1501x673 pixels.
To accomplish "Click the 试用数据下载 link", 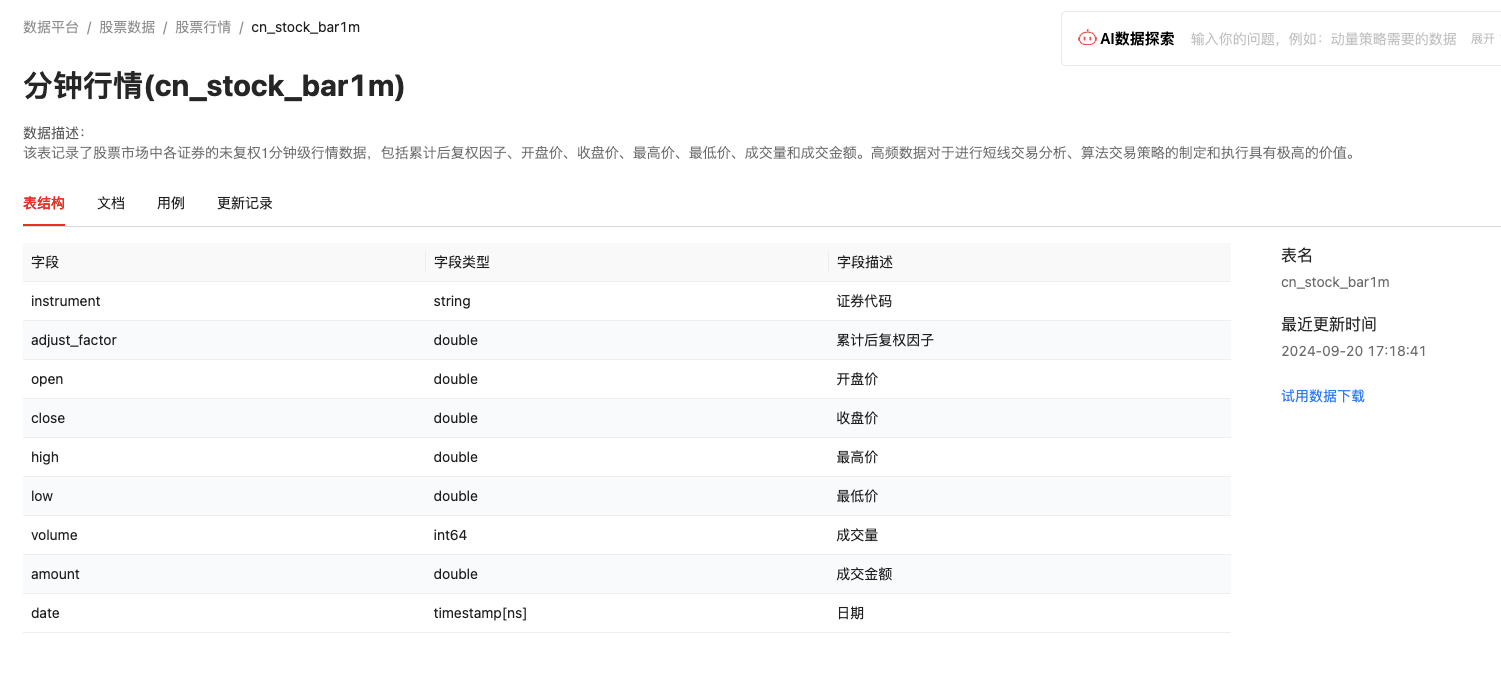I will 1322,396.
